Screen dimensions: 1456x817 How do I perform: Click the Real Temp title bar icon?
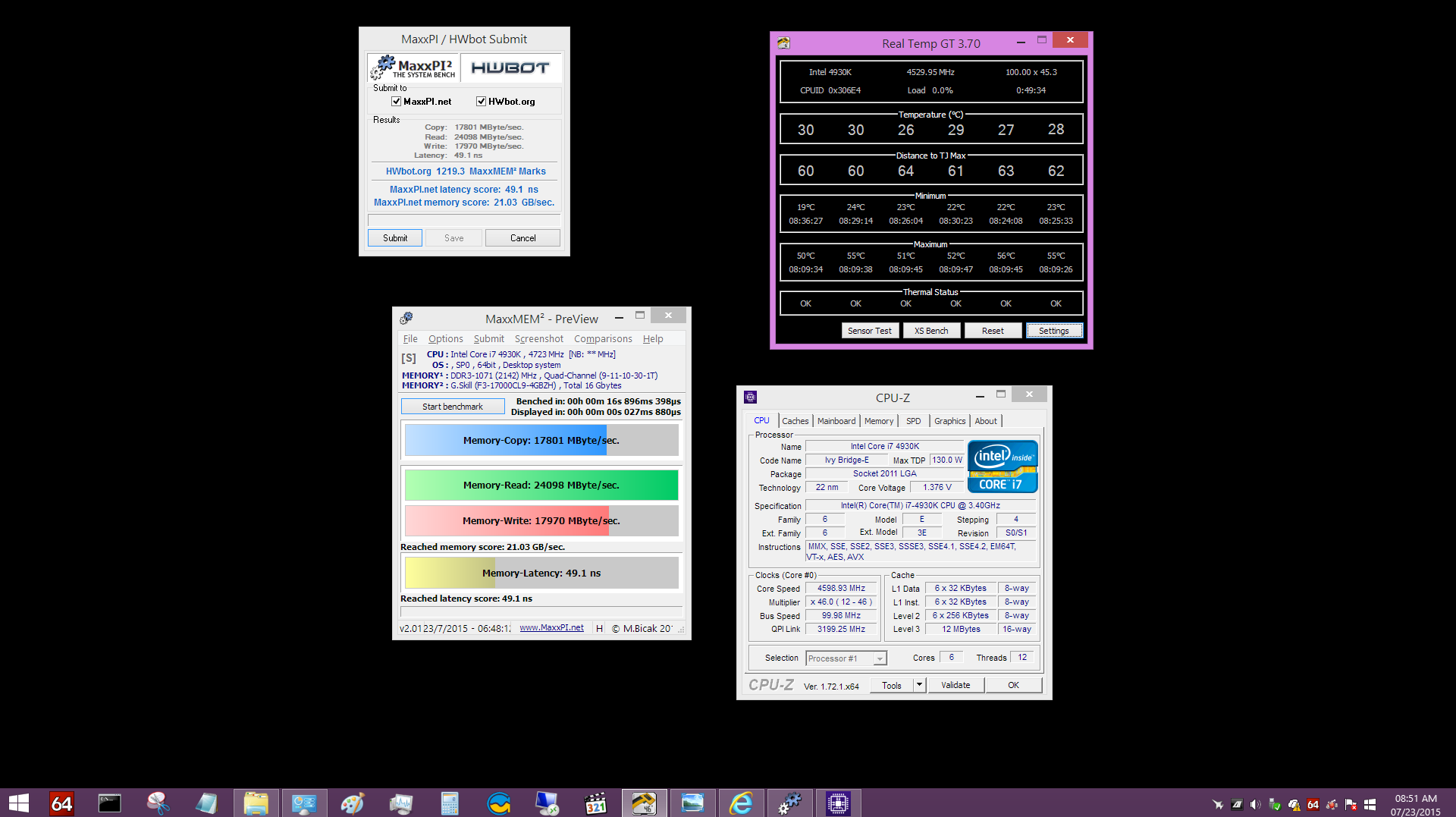(783, 43)
